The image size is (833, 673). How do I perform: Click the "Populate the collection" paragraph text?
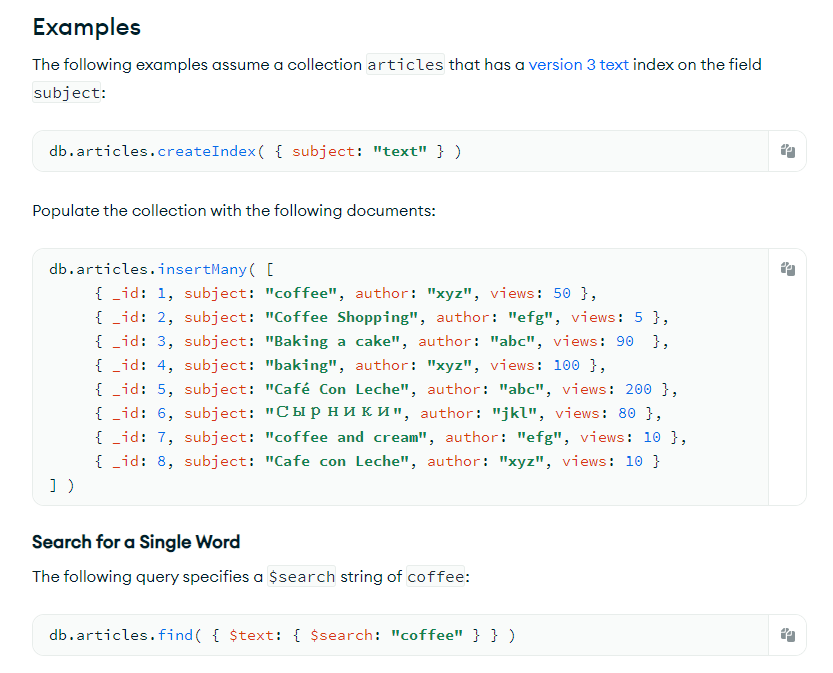(x=234, y=211)
